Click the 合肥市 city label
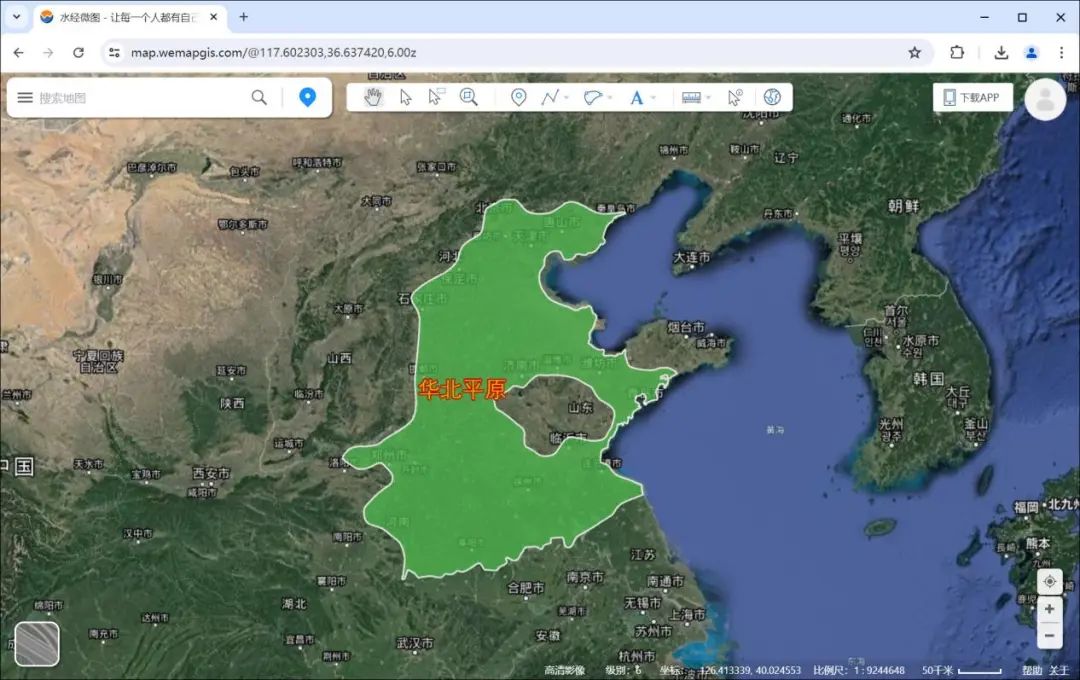Image resolution: width=1080 pixels, height=680 pixels. click(x=526, y=588)
